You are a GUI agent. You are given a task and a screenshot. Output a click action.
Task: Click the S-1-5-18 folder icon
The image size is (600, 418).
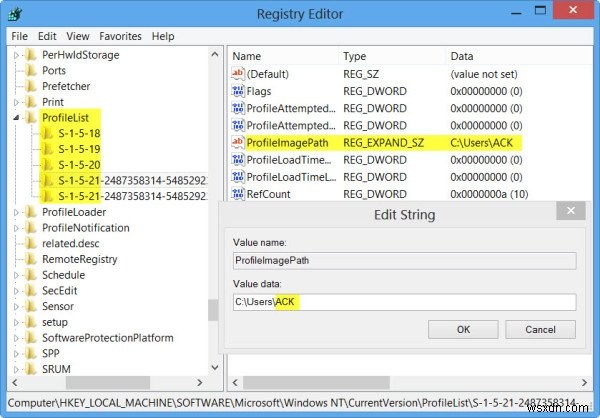point(47,133)
